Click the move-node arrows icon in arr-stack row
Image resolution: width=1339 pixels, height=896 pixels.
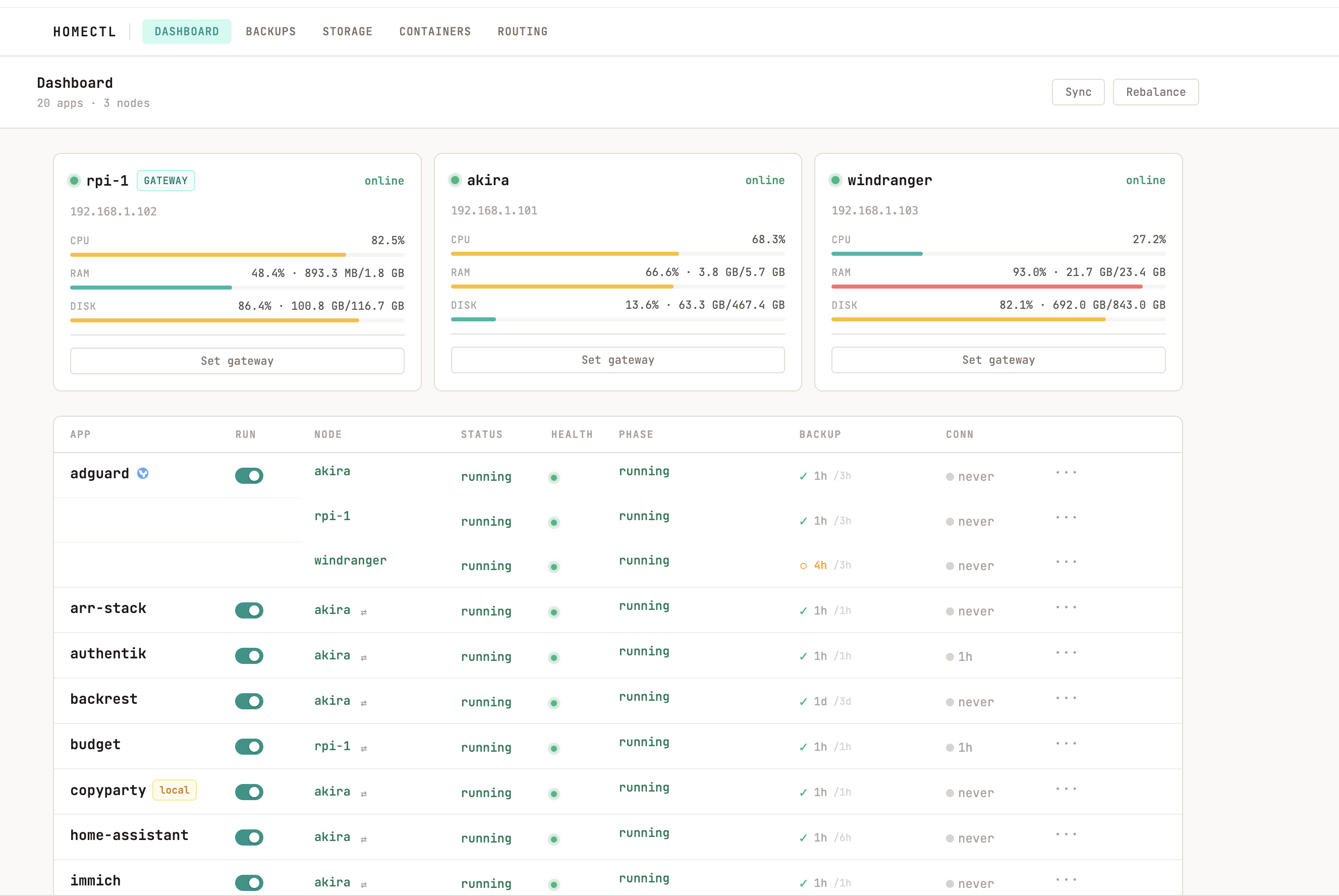pos(363,612)
